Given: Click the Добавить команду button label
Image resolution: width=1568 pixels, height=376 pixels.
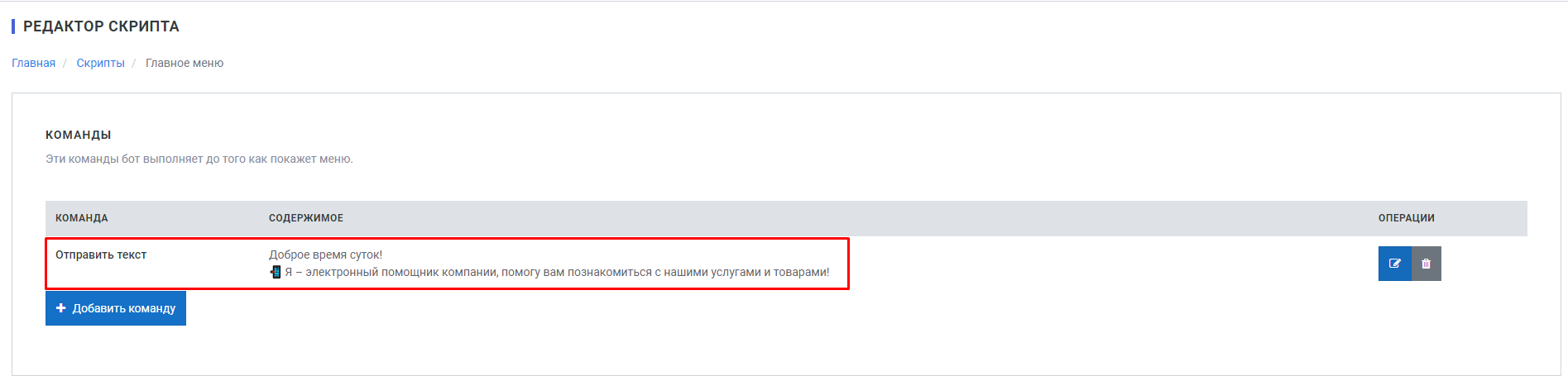Looking at the screenshot, I should pyautogui.click(x=124, y=308).
